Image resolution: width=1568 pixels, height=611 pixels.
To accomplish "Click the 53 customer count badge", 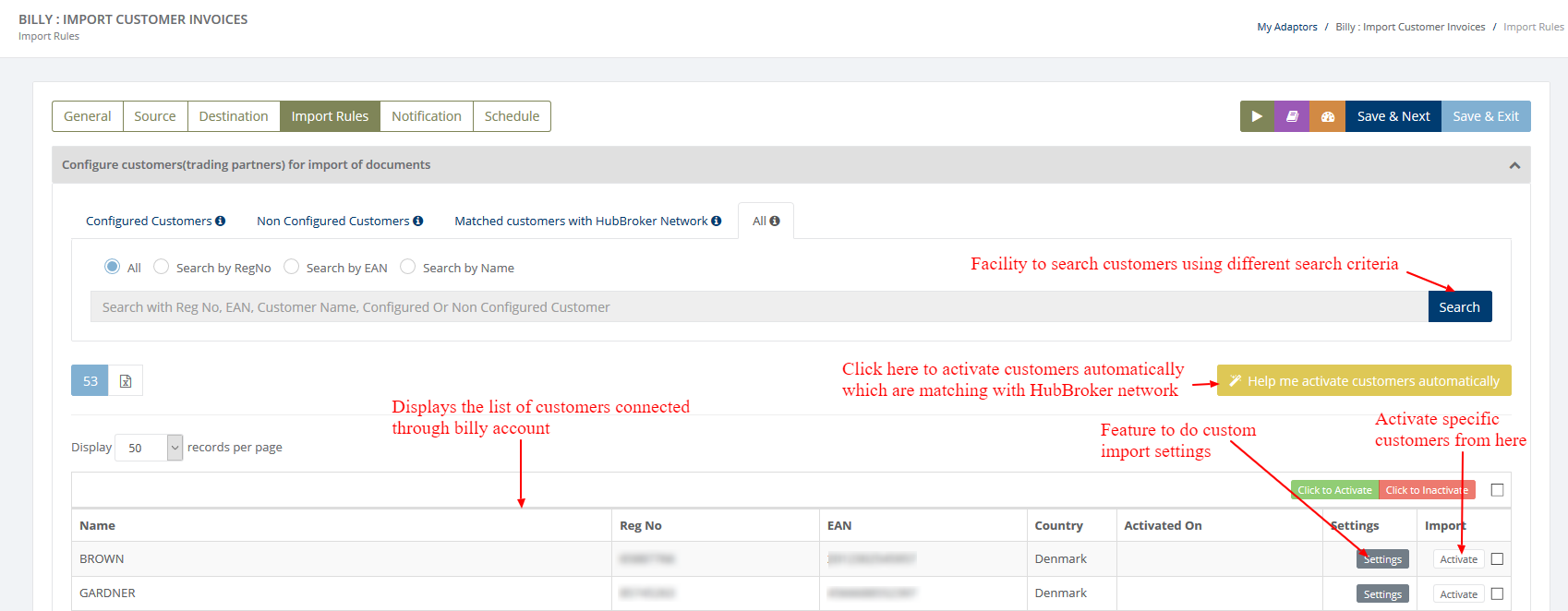I will [x=90, y=380].
